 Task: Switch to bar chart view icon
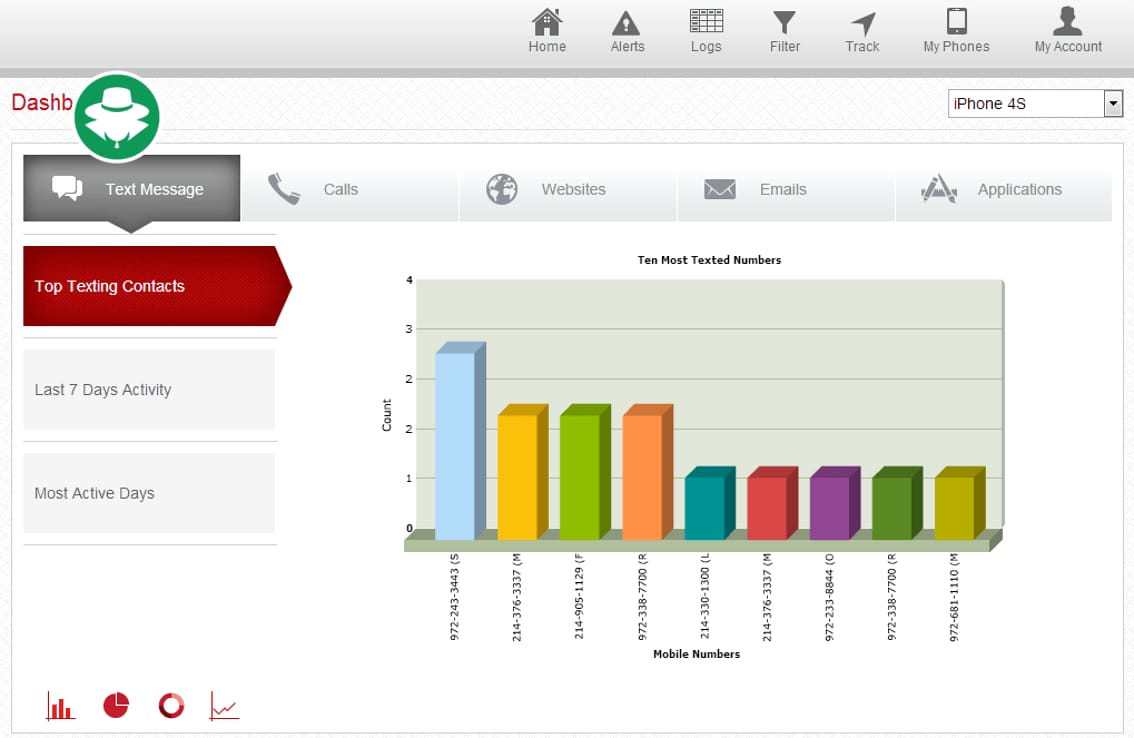[60, 706]
